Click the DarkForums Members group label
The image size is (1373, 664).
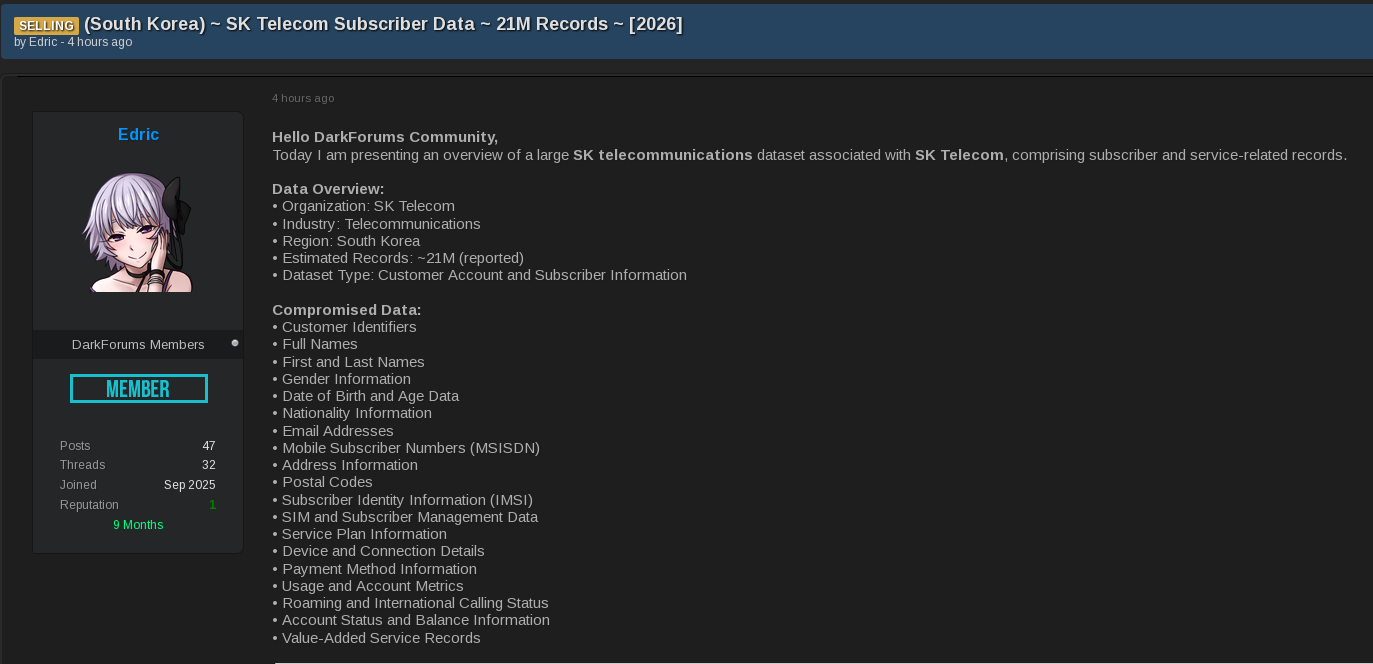[x=138, y=344]
